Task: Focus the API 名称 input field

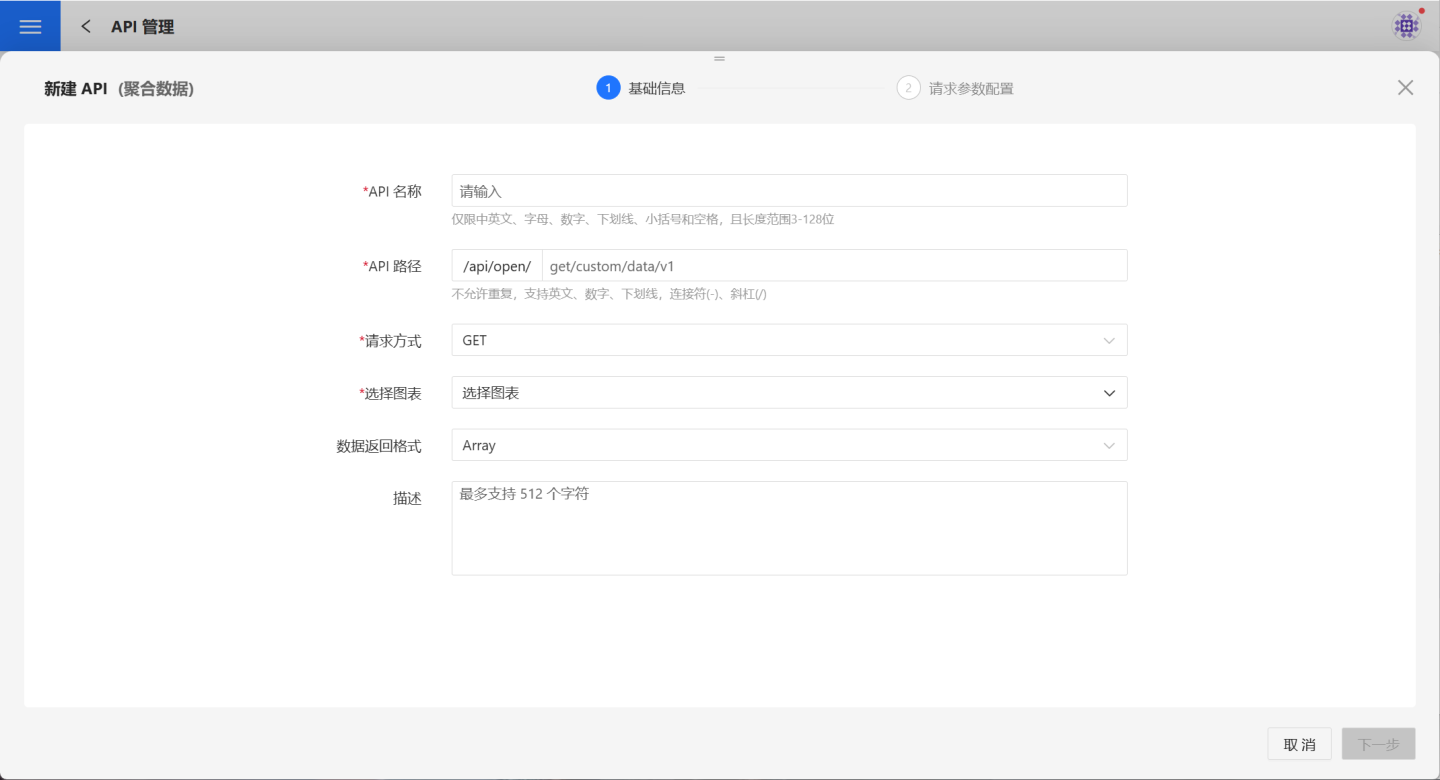Action: pos(788,191)
